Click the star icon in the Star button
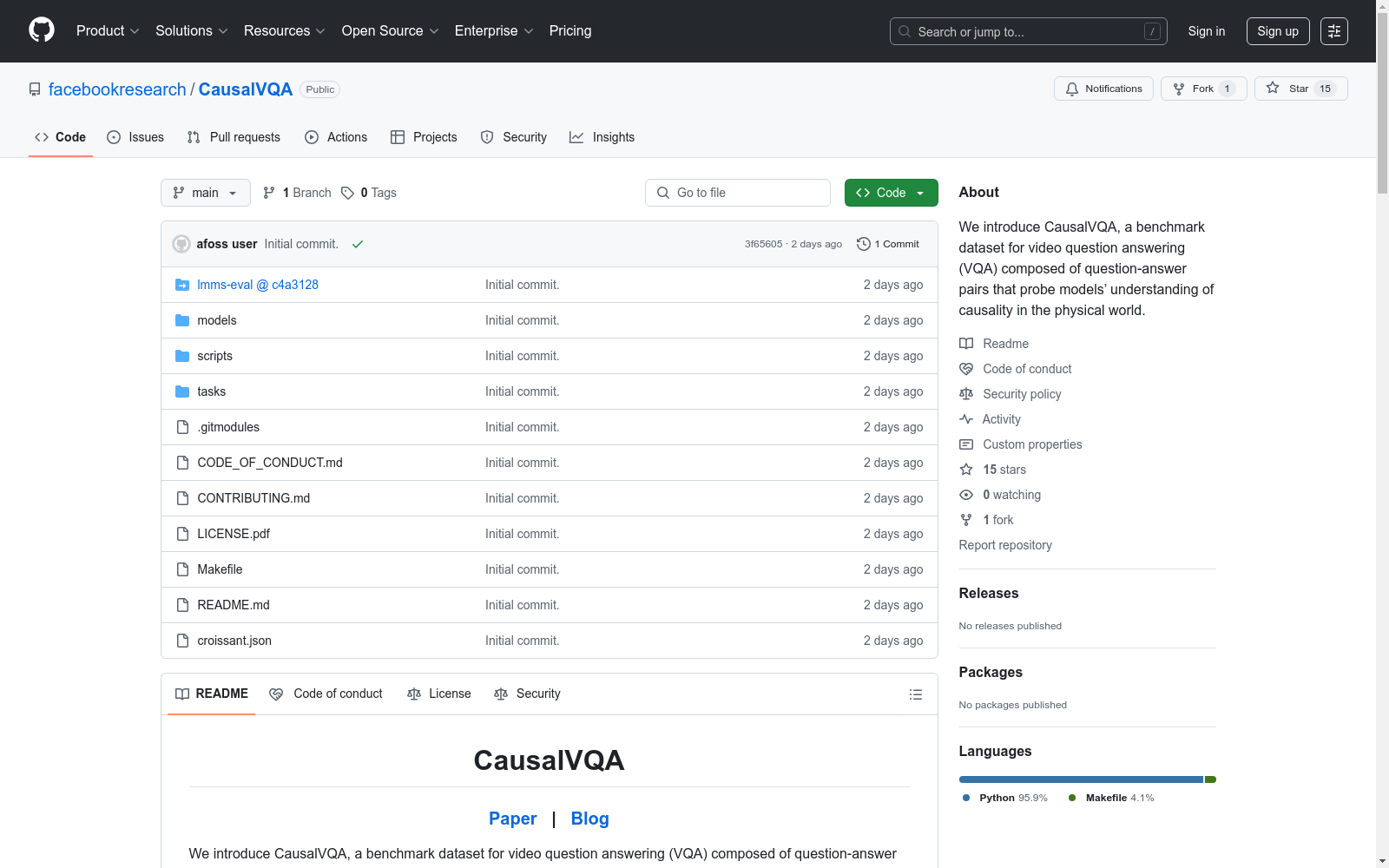The height and width of the screenshot is (868, 1389). (1273, 88)
